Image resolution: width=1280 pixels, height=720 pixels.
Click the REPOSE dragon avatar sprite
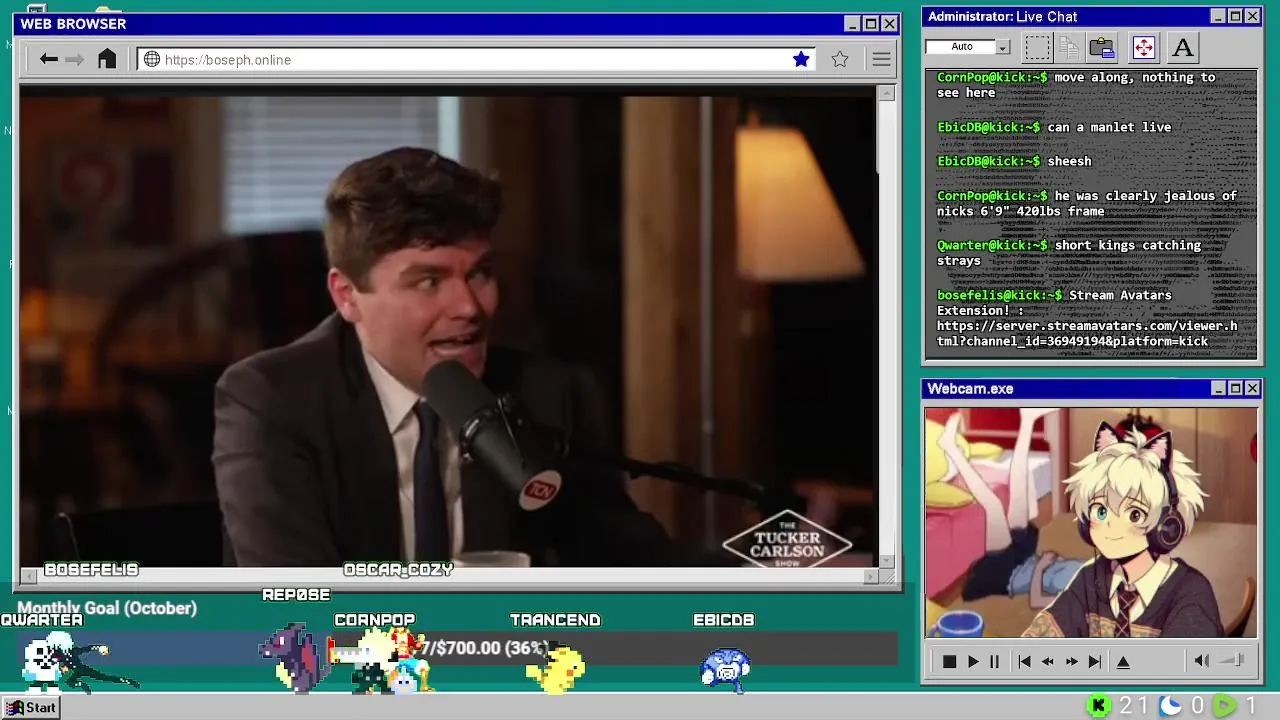[x=291, y=657]
